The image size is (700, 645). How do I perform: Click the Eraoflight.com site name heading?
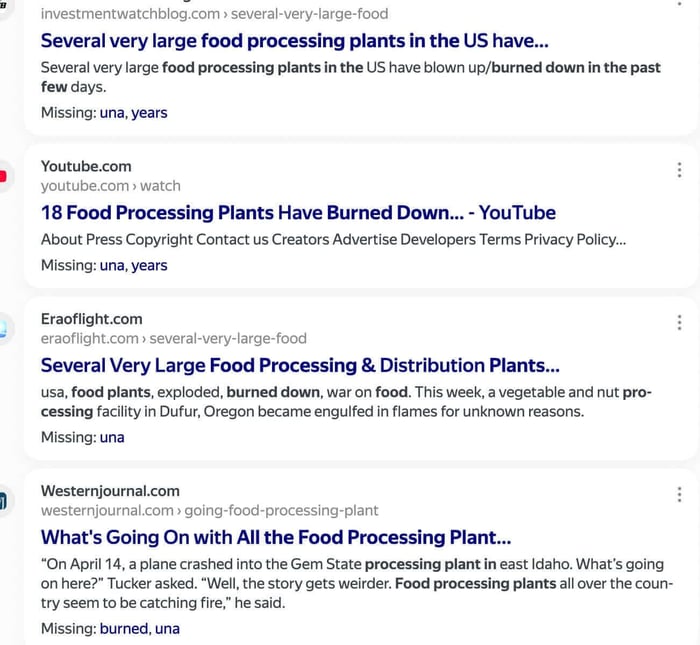(91, 319)
